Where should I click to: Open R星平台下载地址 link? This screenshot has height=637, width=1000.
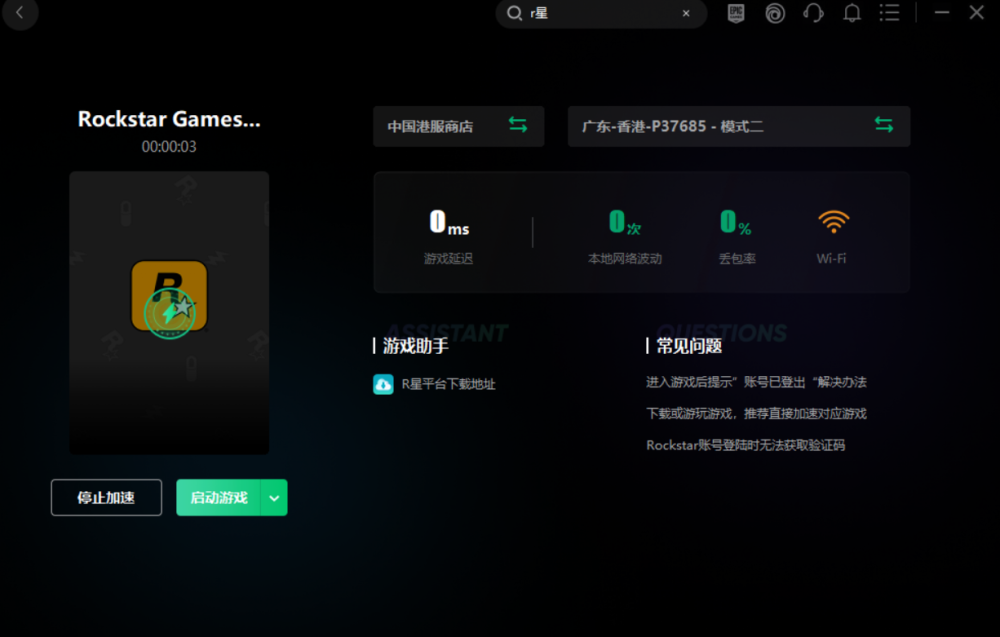click(448, 384)
